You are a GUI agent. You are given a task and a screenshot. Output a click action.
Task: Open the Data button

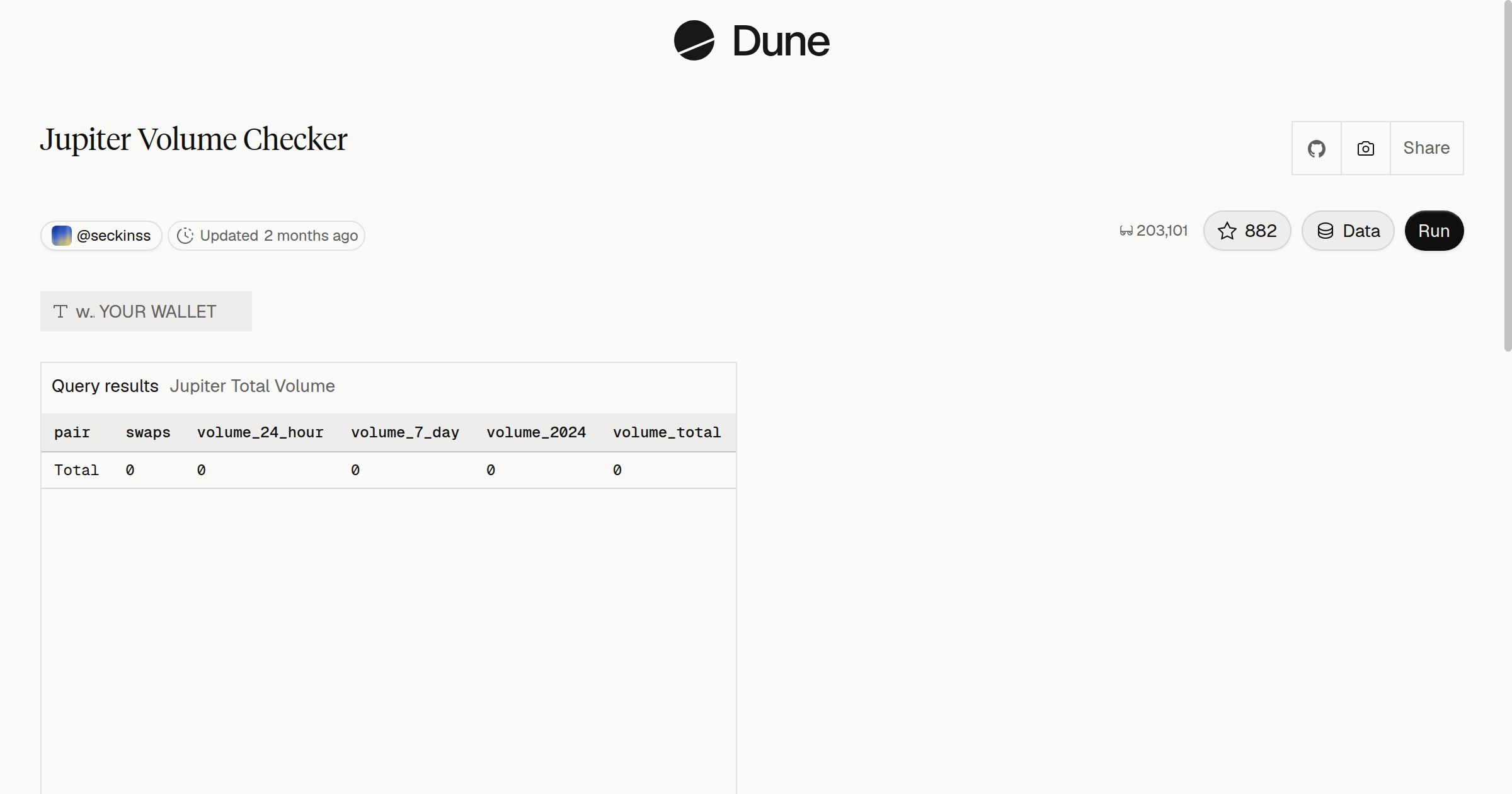(1348, 231)
